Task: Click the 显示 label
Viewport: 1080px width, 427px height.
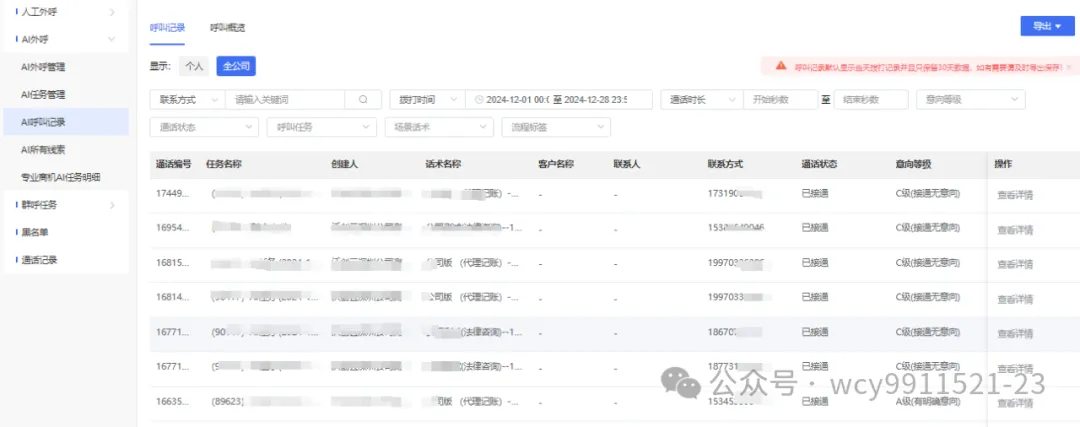Action: 160,66
